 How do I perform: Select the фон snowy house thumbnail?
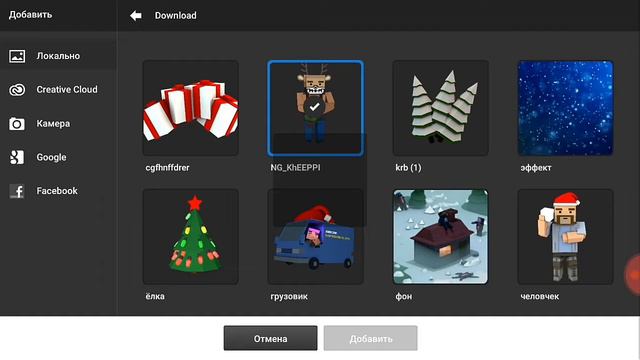(440, 237)
